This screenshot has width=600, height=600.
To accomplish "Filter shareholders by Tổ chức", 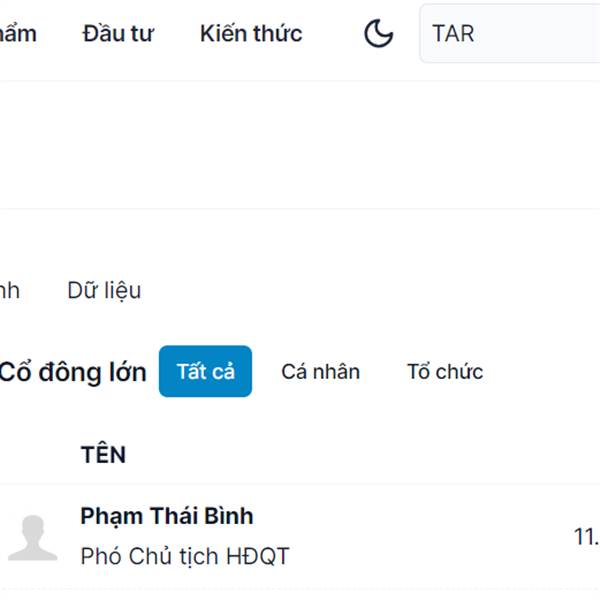I will pos(445,372).
